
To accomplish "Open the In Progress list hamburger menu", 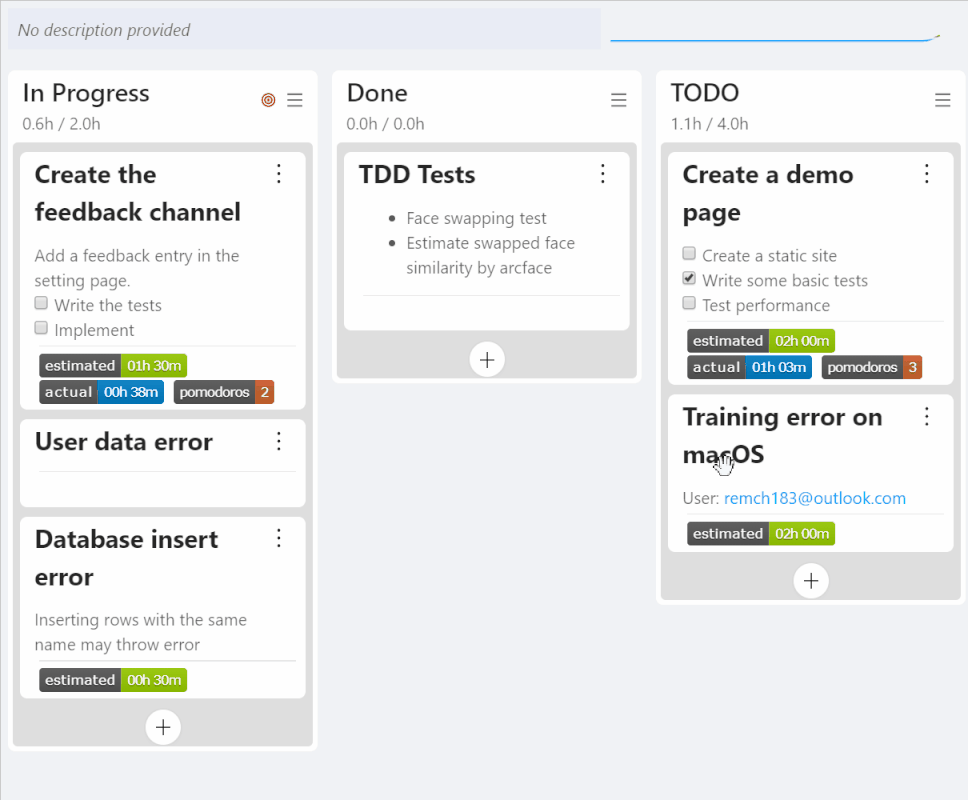I will [294, 100].
